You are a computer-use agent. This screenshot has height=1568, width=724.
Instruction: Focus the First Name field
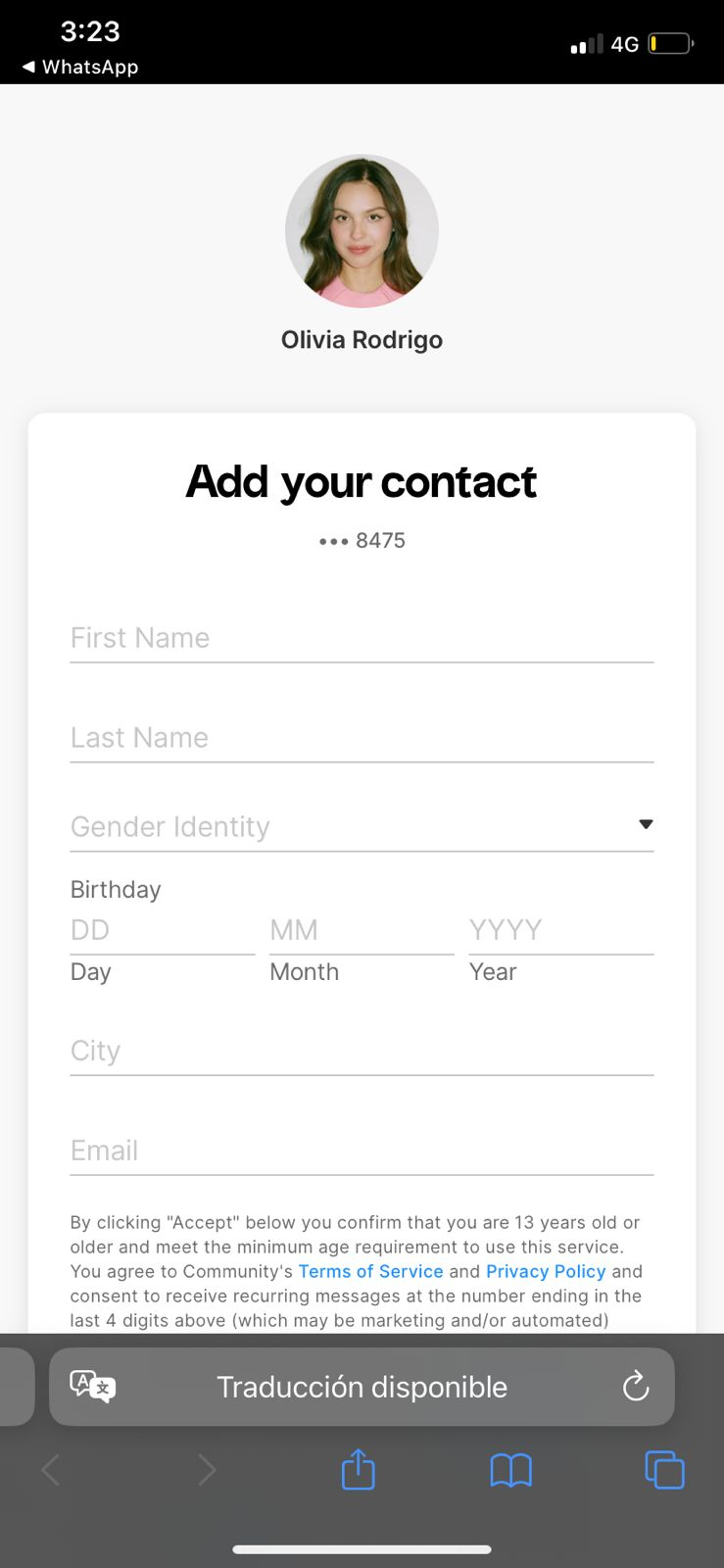(362, 638)
